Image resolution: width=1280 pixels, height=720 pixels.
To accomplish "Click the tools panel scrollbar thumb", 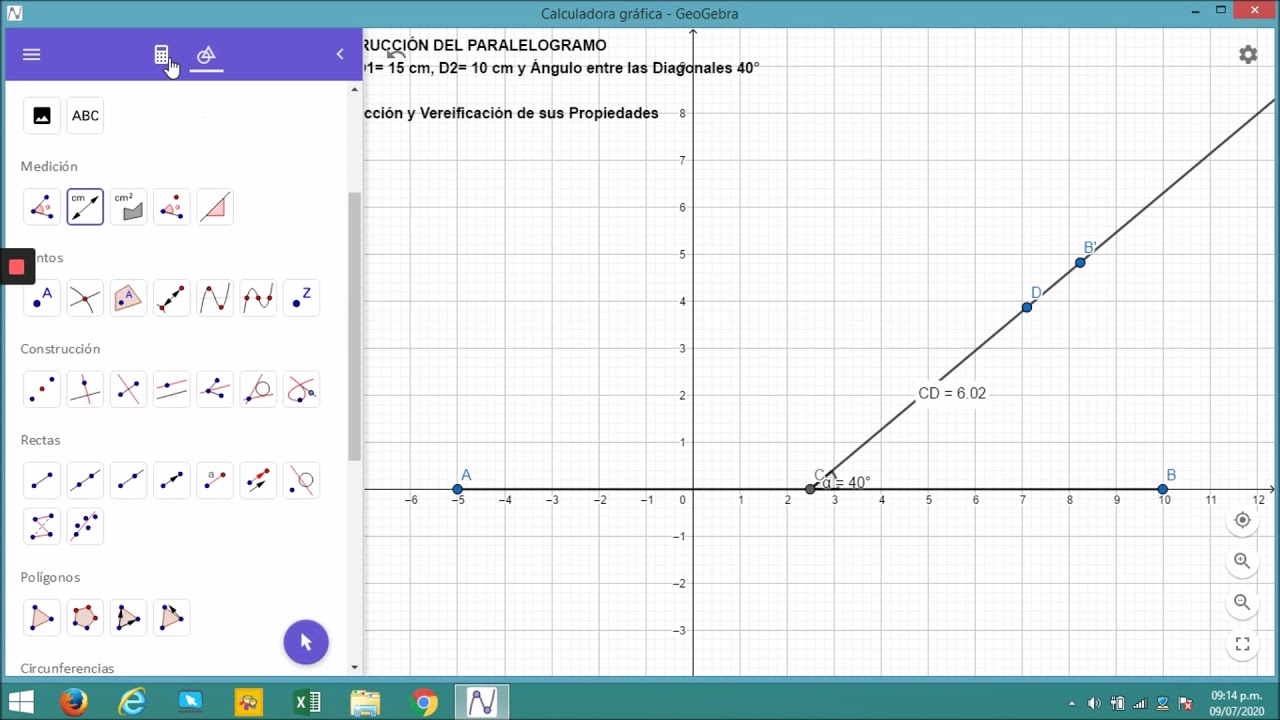I will pyautogui.click(x=354, y=325).
